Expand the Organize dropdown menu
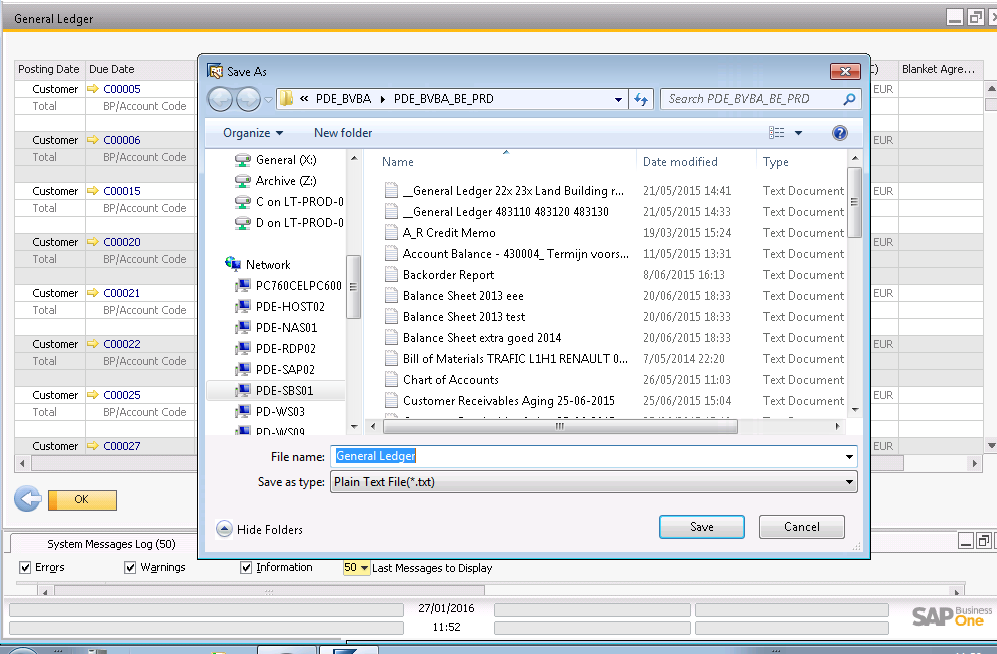This screenshot has height=654, width=997. point(253,133)
